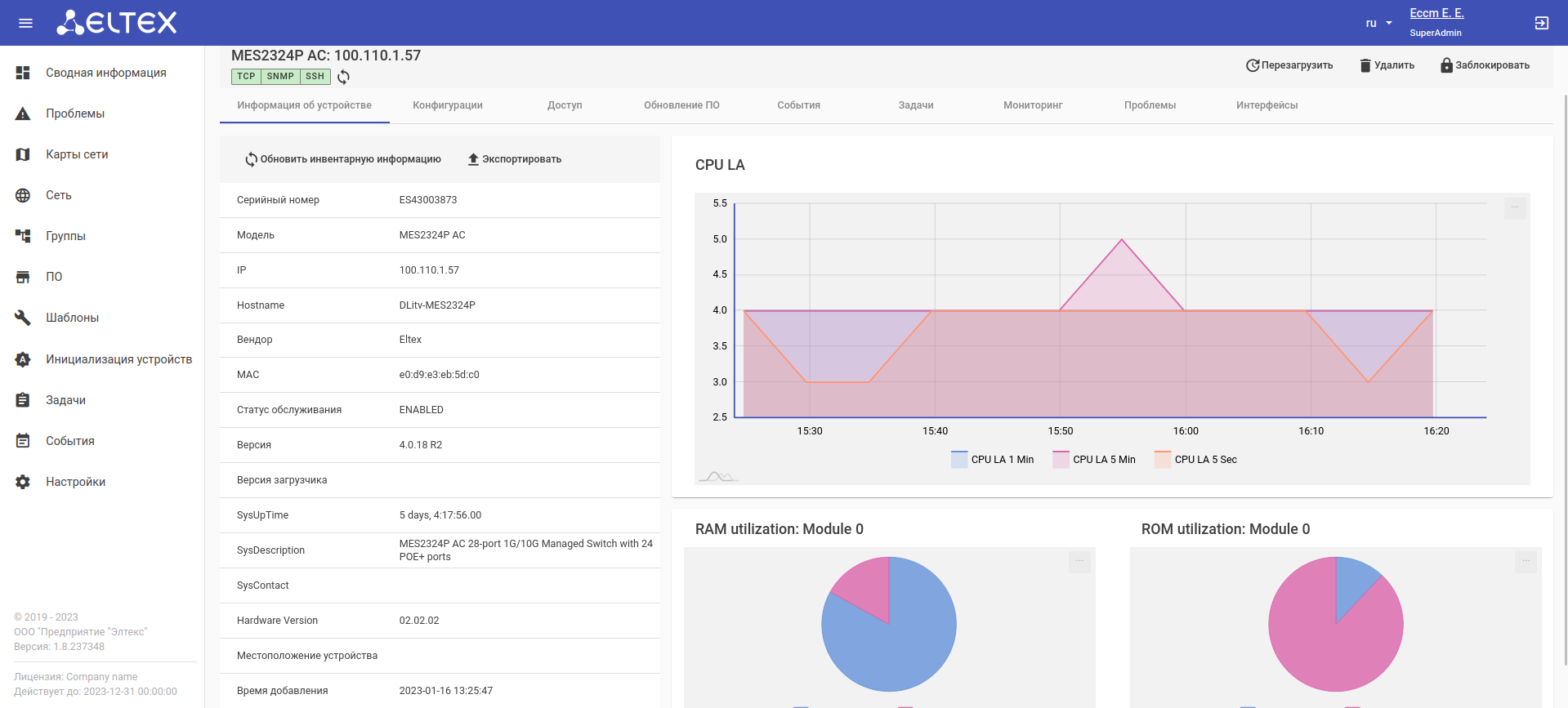Click the logout icon in header

pyautogui.click(x=1541, y=23)
